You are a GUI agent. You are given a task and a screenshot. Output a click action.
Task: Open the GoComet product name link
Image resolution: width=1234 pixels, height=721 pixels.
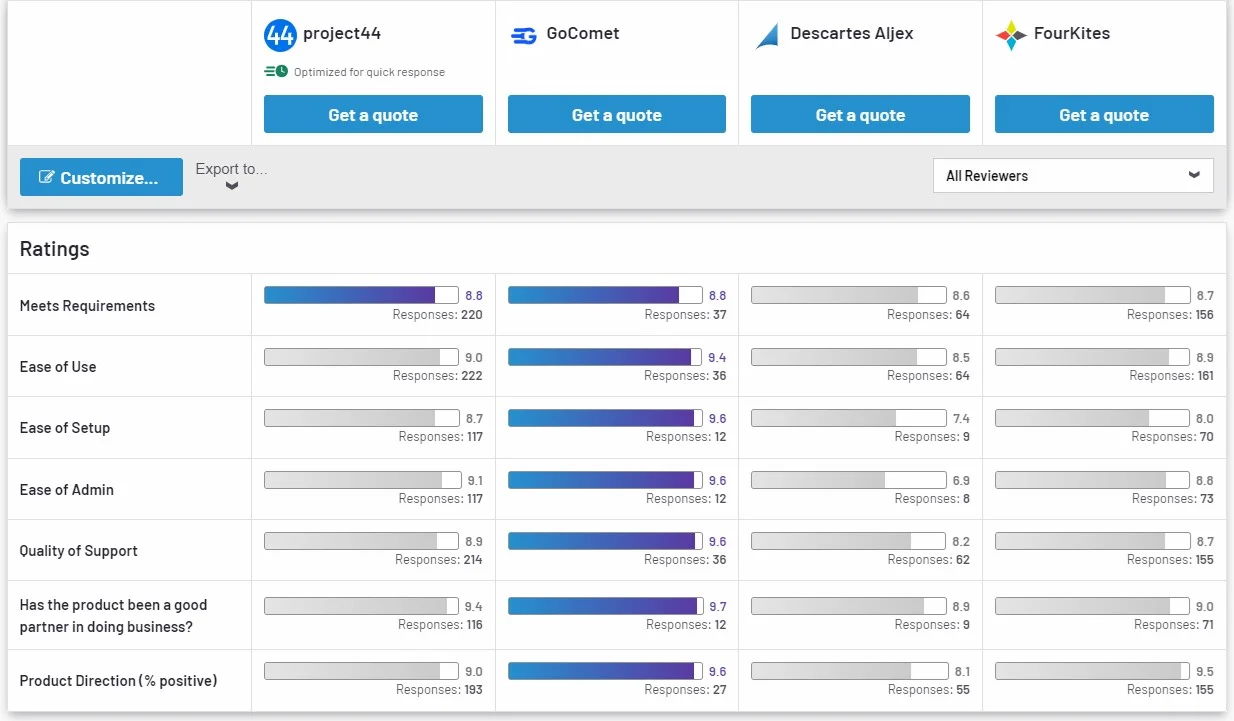pos(583,33)
